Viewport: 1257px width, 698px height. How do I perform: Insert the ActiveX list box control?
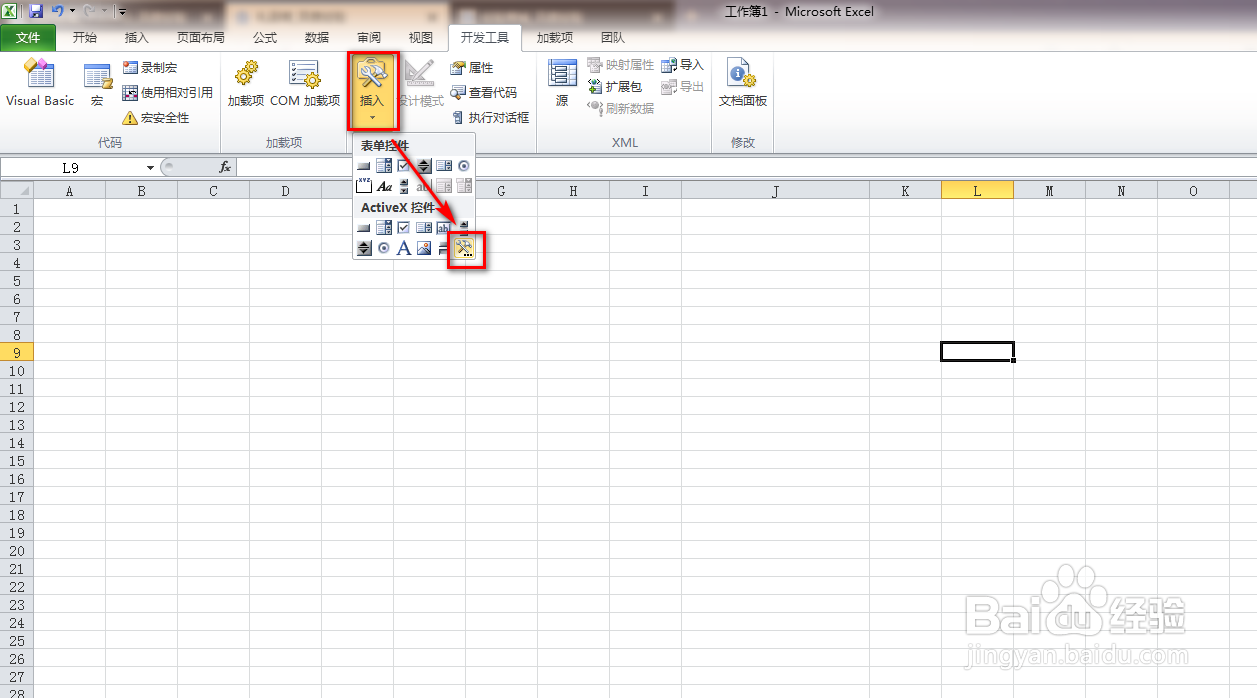424,228
